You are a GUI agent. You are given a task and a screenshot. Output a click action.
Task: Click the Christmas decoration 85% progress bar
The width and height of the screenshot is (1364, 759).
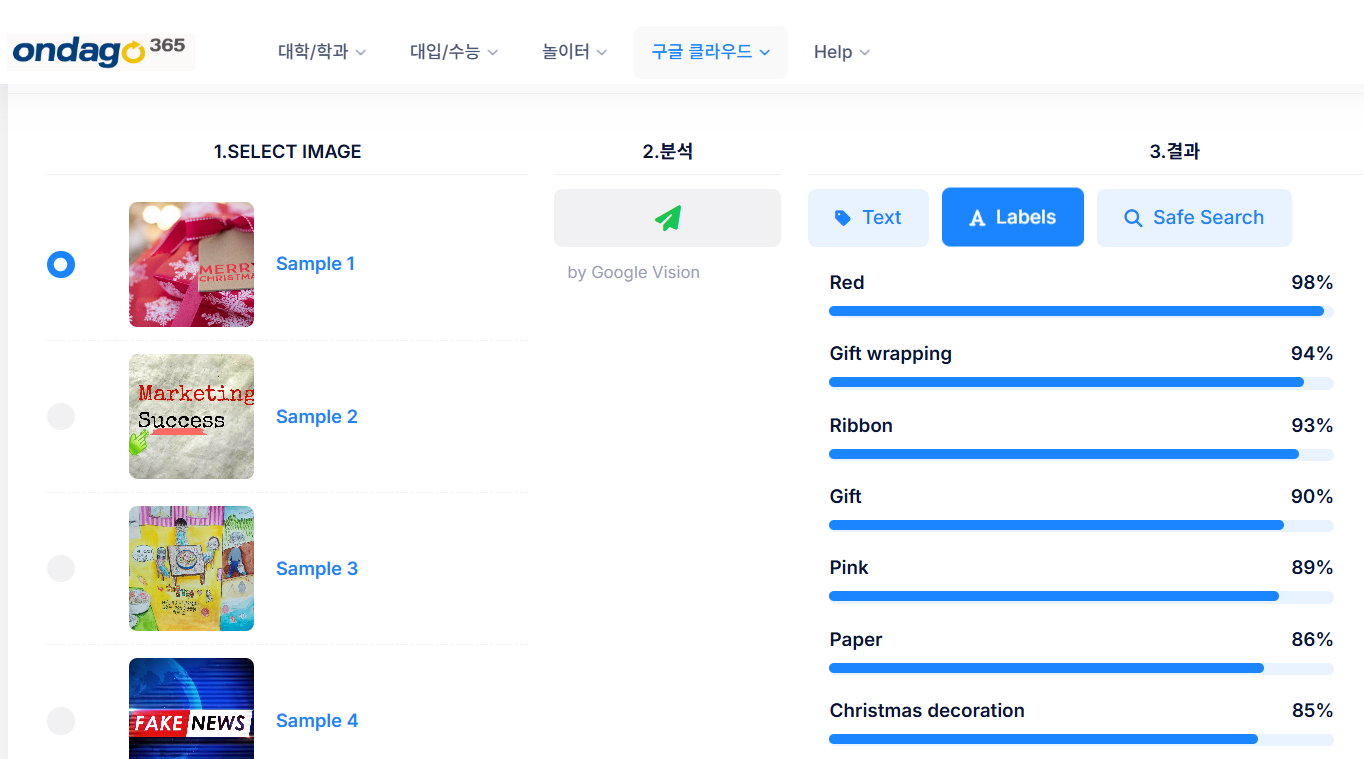coord(1081,739)
